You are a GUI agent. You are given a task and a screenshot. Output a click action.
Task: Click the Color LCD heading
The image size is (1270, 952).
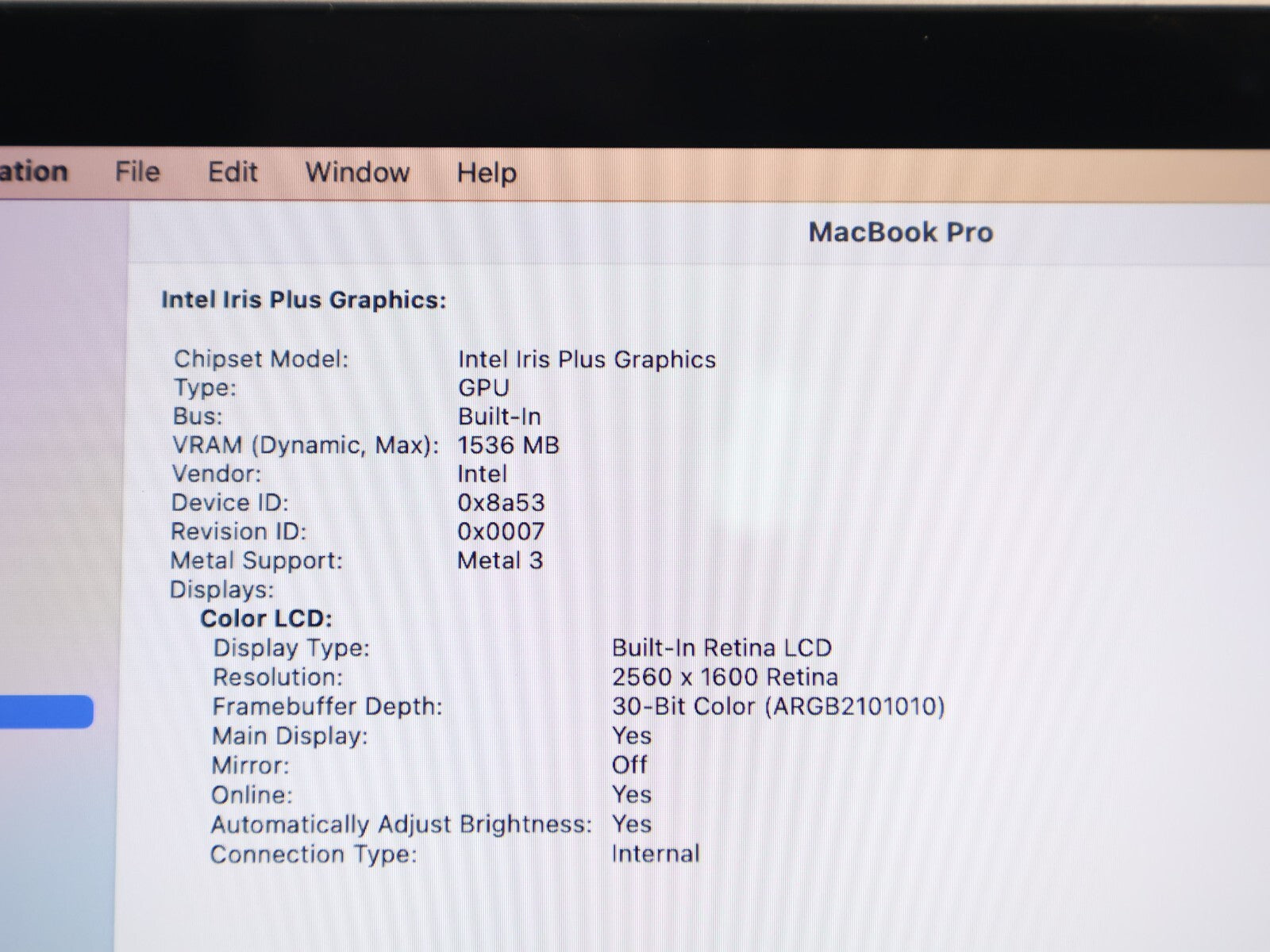click(266, 619)
